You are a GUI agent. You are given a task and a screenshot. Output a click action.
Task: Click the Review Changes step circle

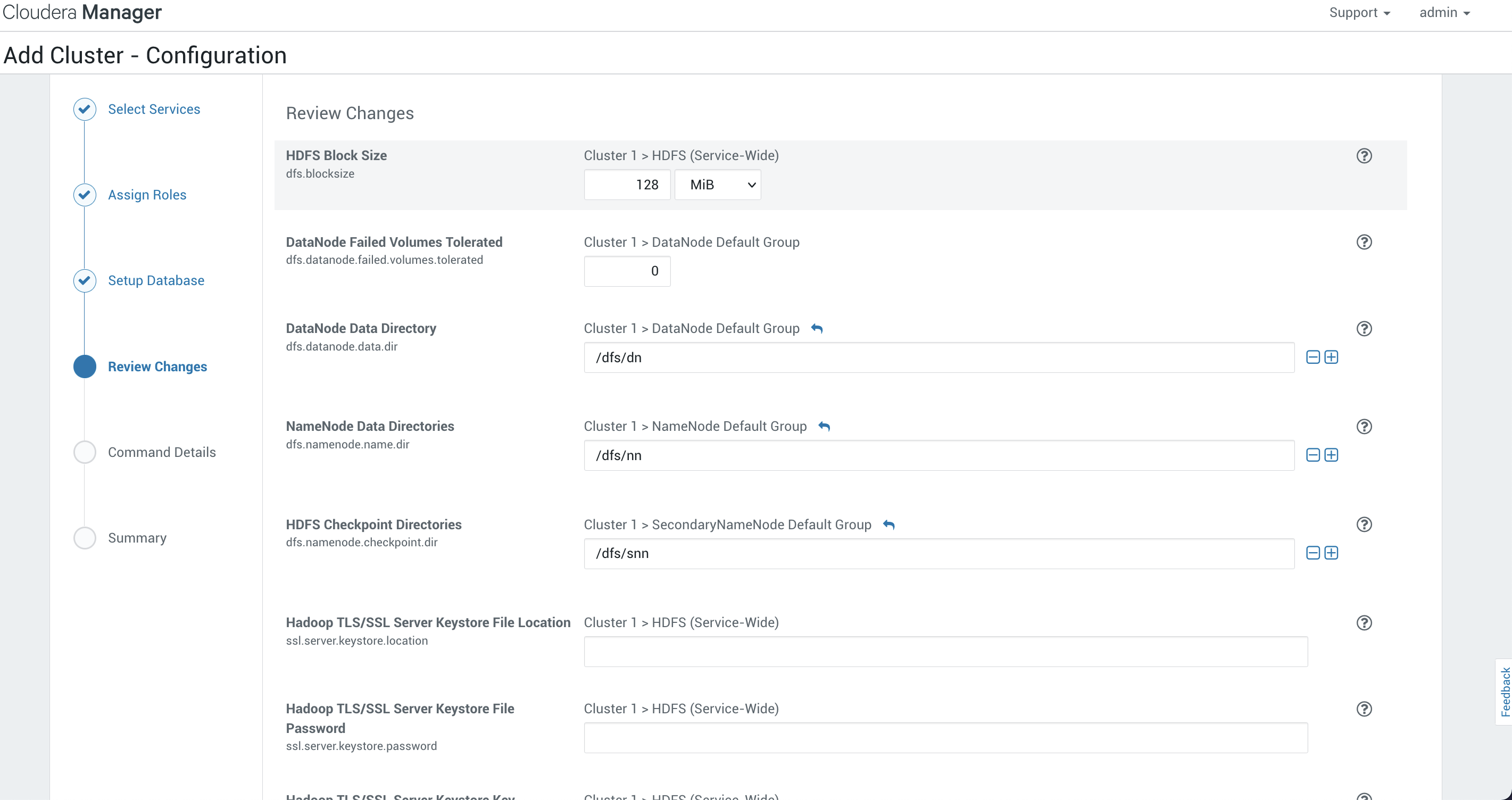(x=85, y=366)
